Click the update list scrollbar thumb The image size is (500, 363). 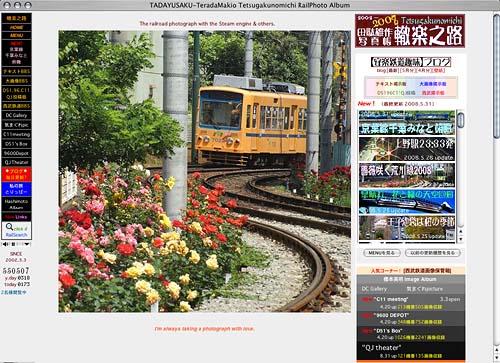coord(461,120)
